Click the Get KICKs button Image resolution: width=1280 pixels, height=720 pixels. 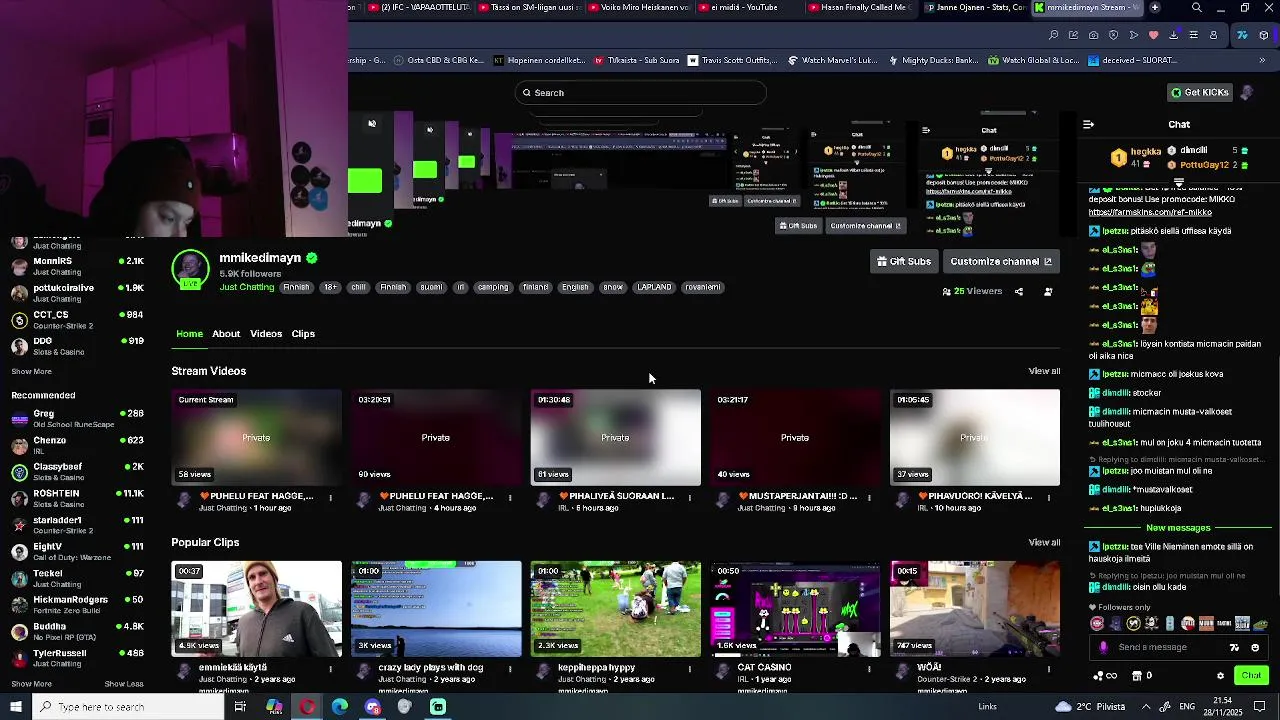[x=1199, y=93]
